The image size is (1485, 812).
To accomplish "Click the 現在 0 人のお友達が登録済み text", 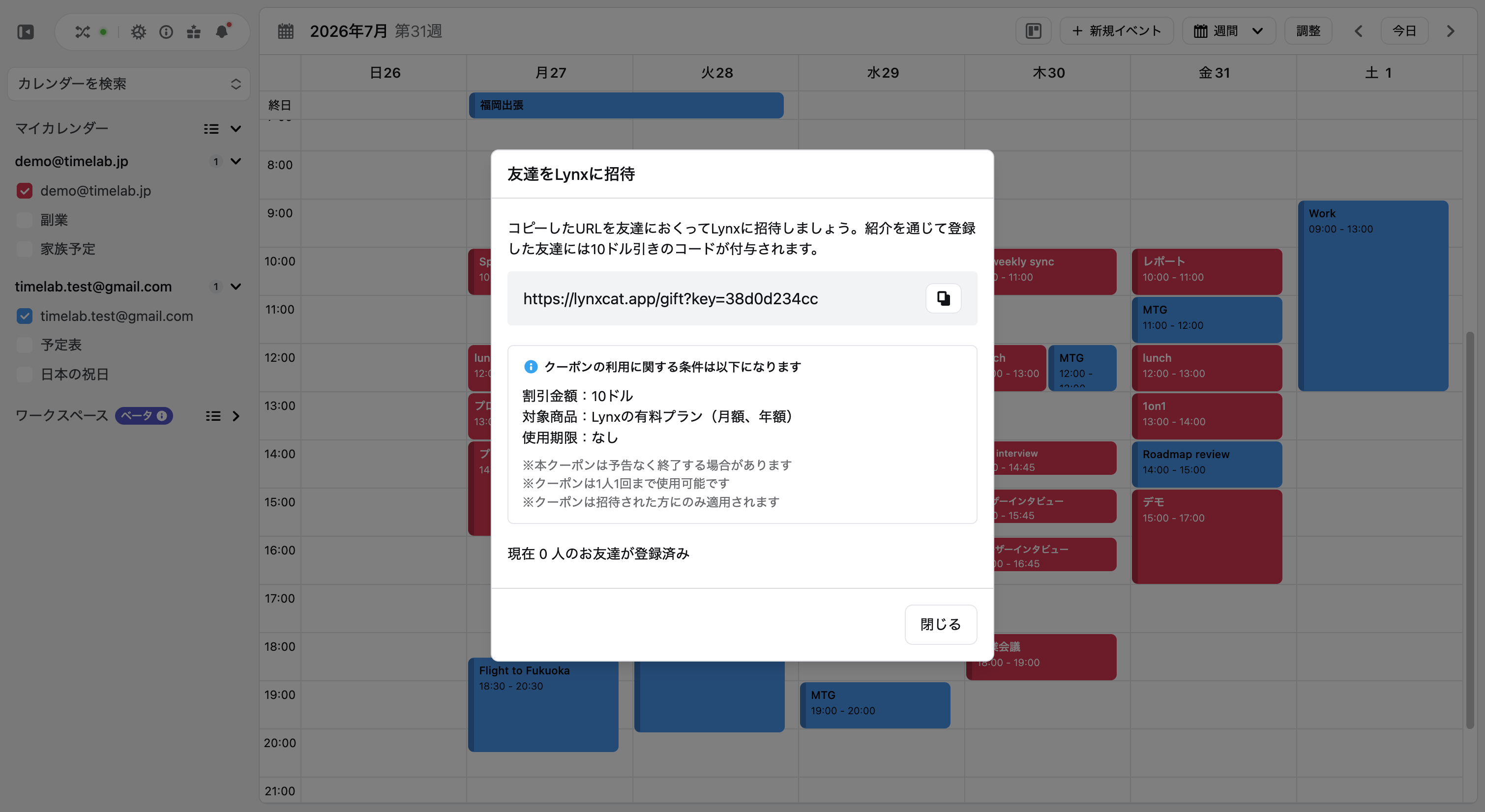I will coord(598,554).
